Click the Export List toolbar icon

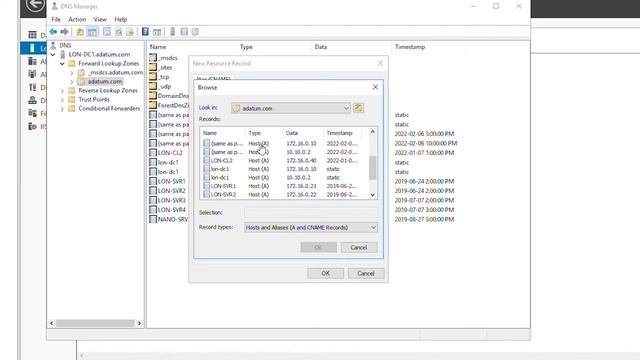pos(130,32)
